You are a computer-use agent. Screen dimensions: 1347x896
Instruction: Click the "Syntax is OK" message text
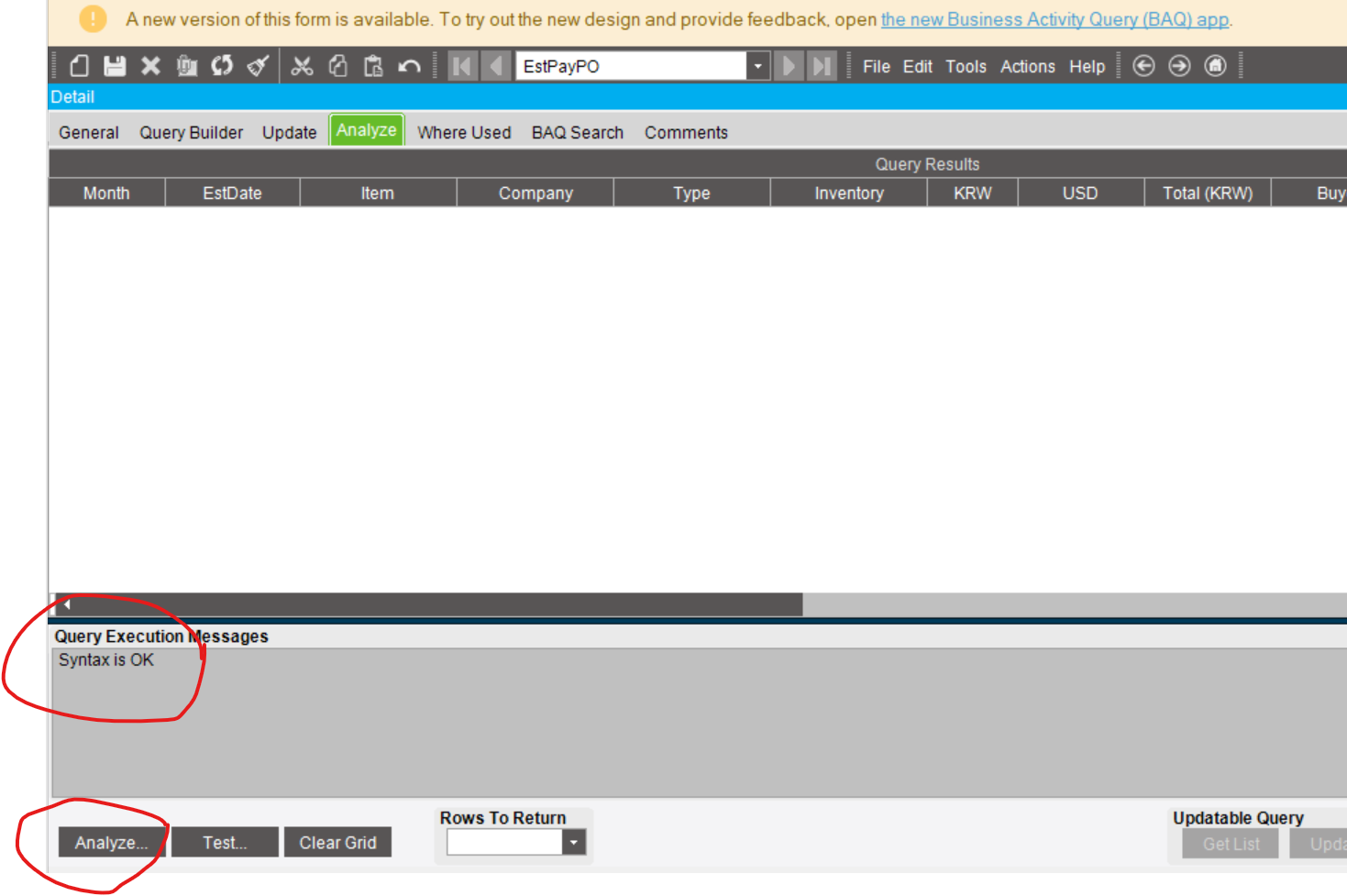click(x=106, y=660)
